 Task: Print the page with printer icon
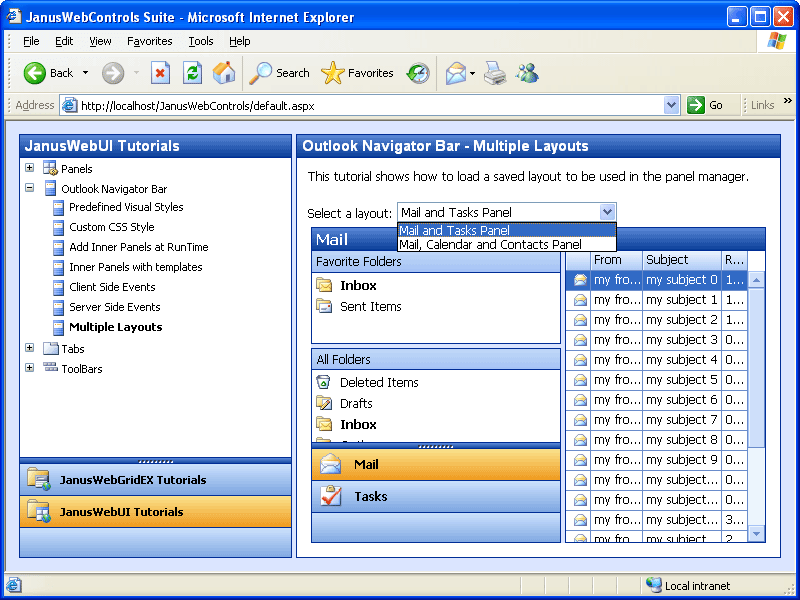click(495, 73)
